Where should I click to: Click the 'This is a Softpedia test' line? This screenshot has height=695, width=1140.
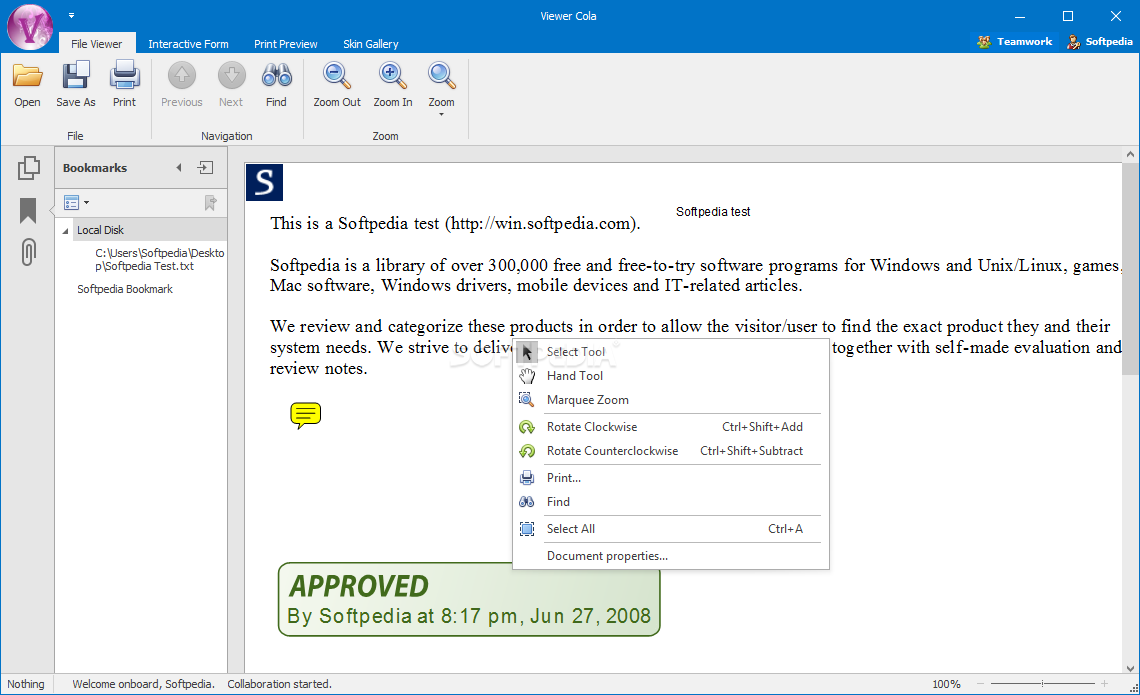[x=455, y=223]
